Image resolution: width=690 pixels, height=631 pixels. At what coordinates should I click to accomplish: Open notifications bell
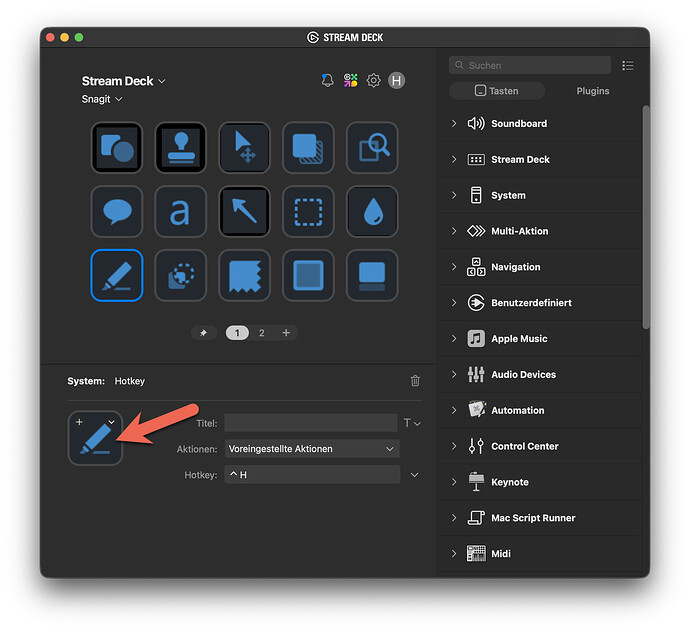pyautogui.click(x=327, y=80)
